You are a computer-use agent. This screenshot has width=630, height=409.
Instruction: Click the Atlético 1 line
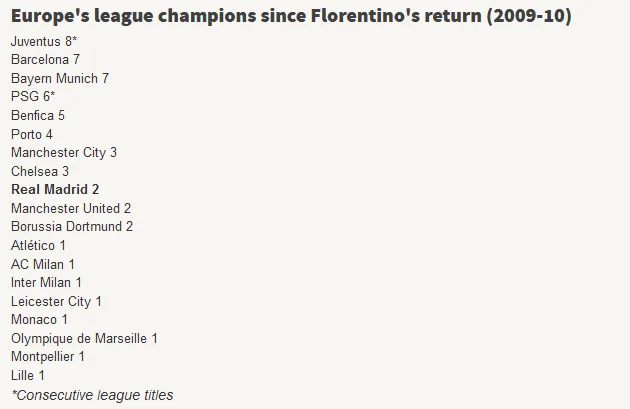pos(38,245)
